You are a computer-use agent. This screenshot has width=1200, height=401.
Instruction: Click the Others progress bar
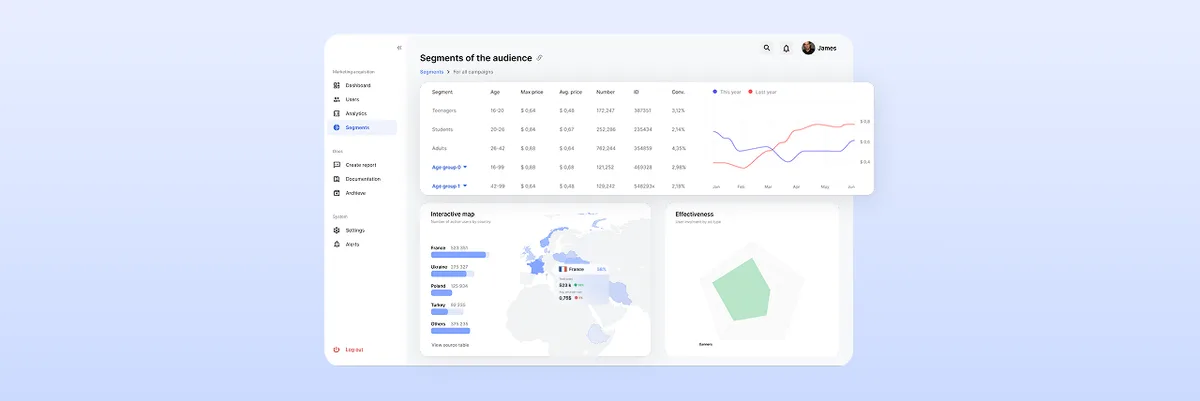point(450,331)
